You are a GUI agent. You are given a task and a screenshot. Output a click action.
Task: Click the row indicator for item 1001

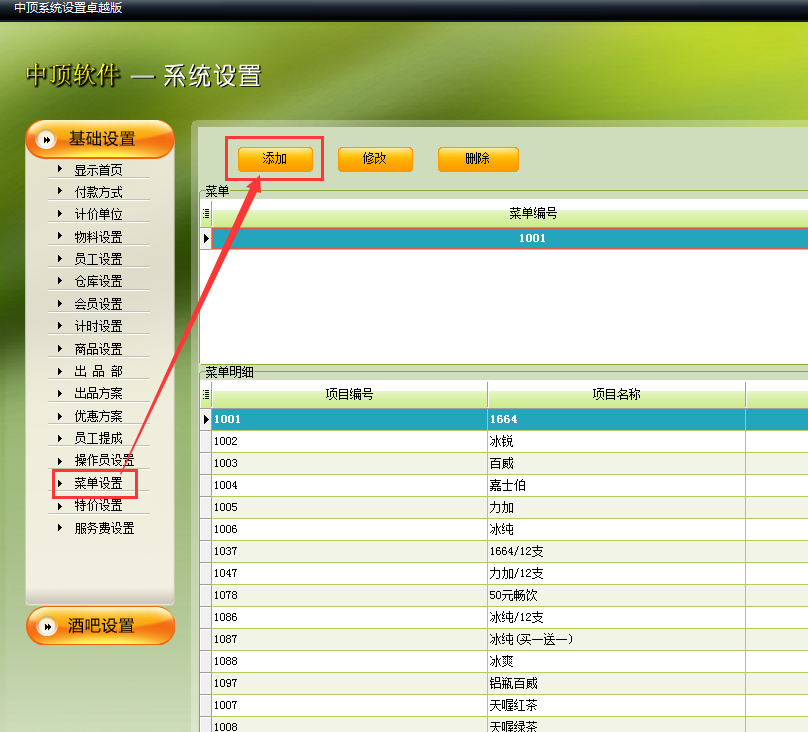206,419
